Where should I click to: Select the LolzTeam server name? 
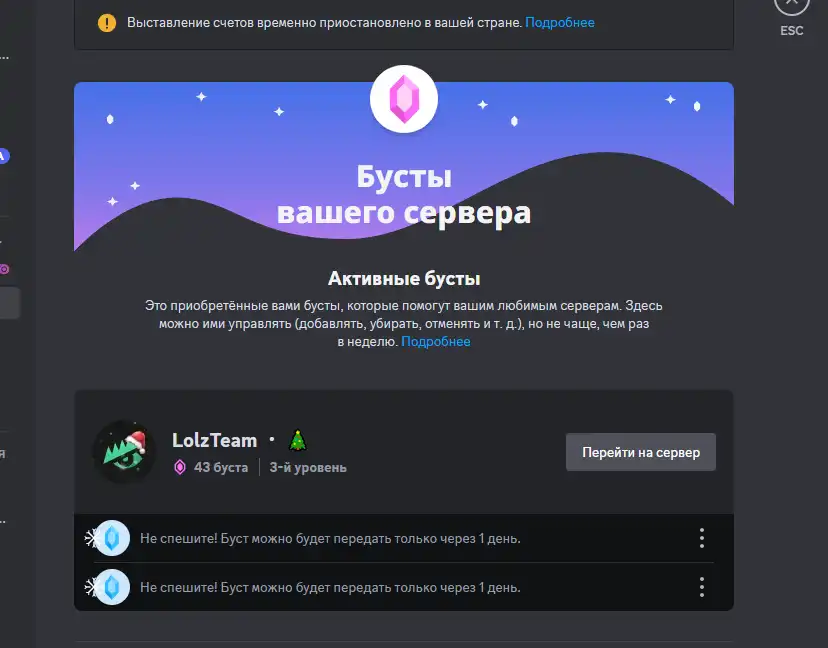coord(214,440)
